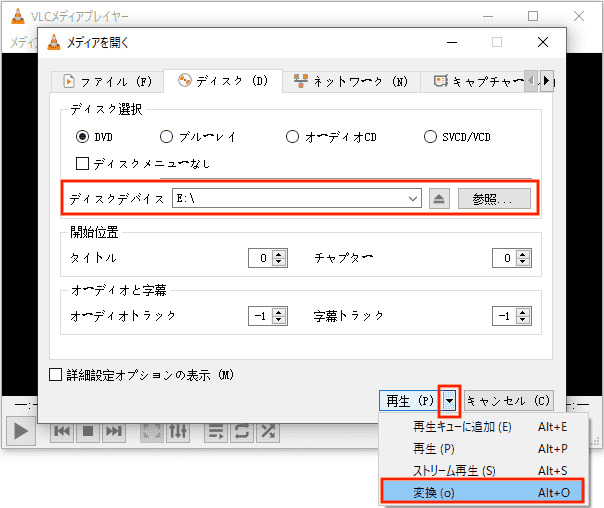The image size is (604, 508).
Task: Switch to the ネットワーク (N) tab
Action: 351,81
